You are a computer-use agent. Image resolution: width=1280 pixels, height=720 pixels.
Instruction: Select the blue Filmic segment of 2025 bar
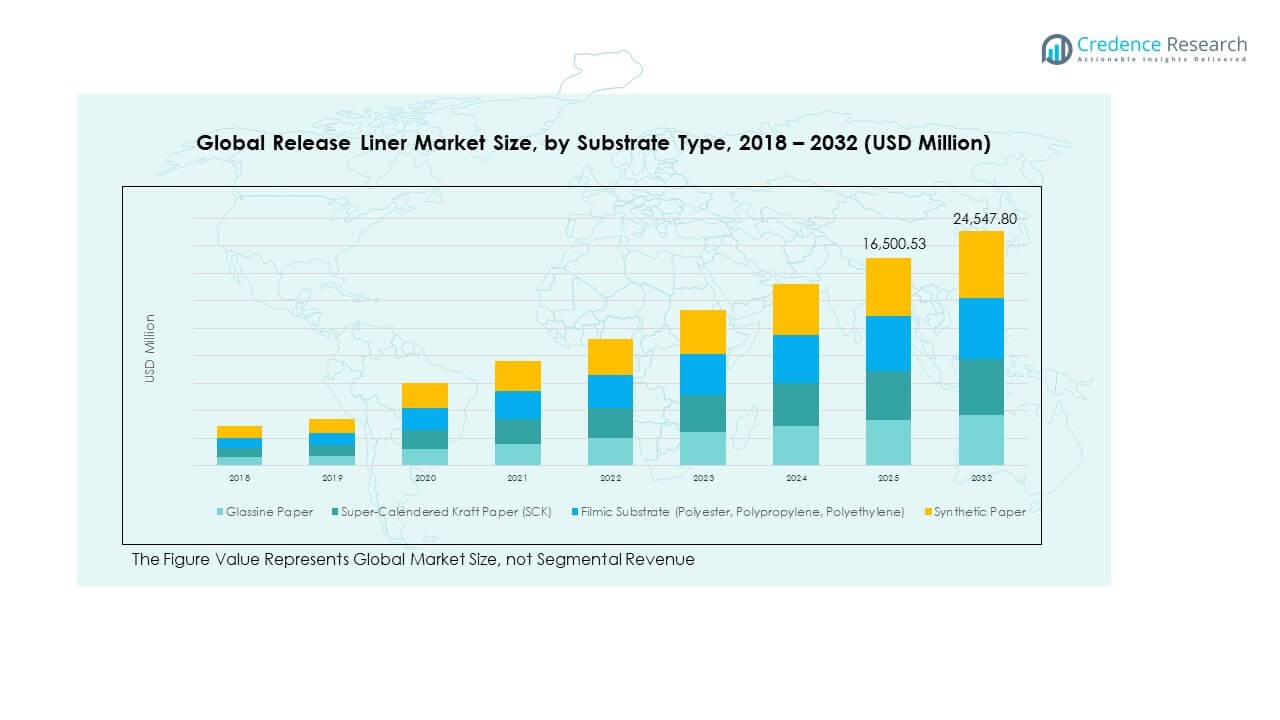point(888,343)
